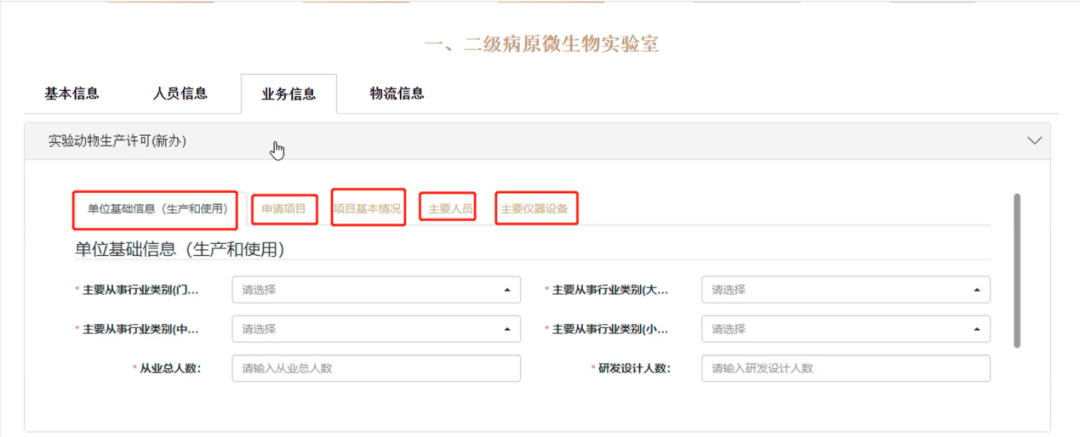Screen dimensions: 1080x437
Task: Switch to the 项目基本情况 sub-tab
Action: point(367,209)
